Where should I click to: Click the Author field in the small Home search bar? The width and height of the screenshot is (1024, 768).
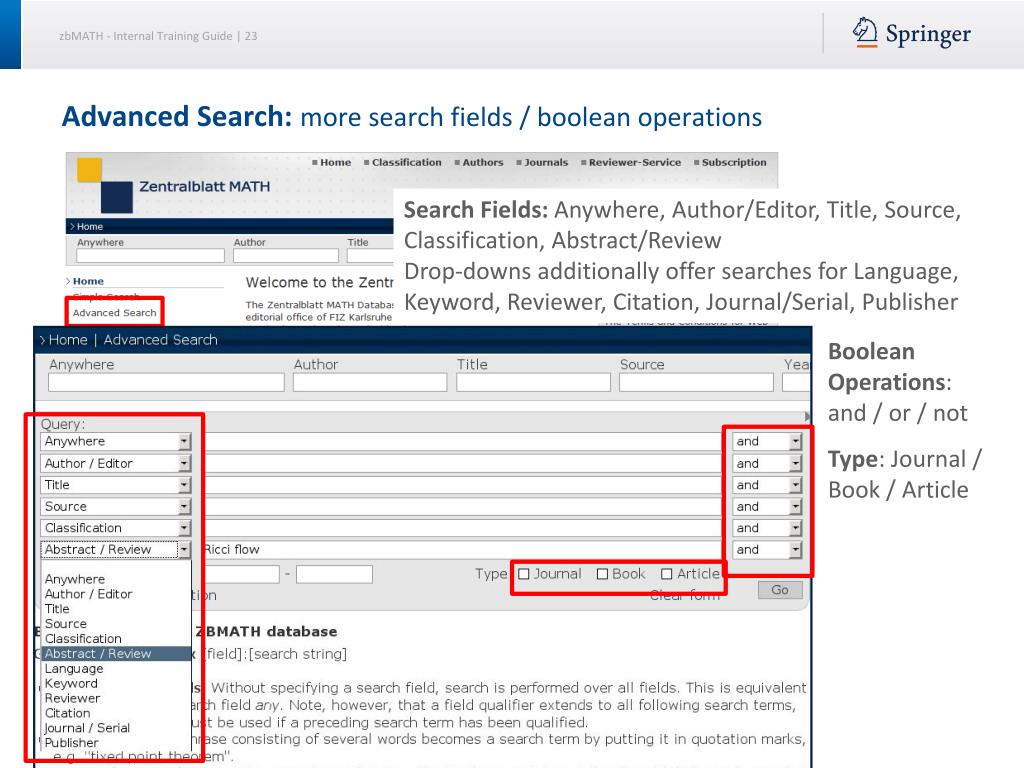click(286, 256)
